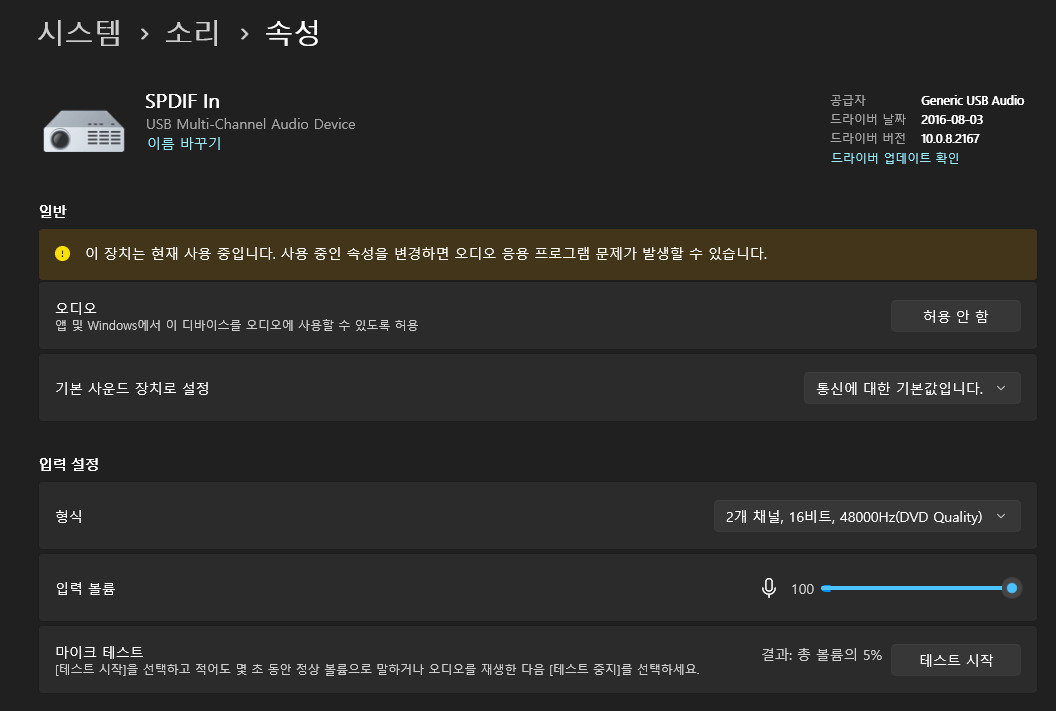Click the 기본 사운드 장치로 설정 label
Image resolution: width=1056 pixels, height=711 pixels.
132,388
